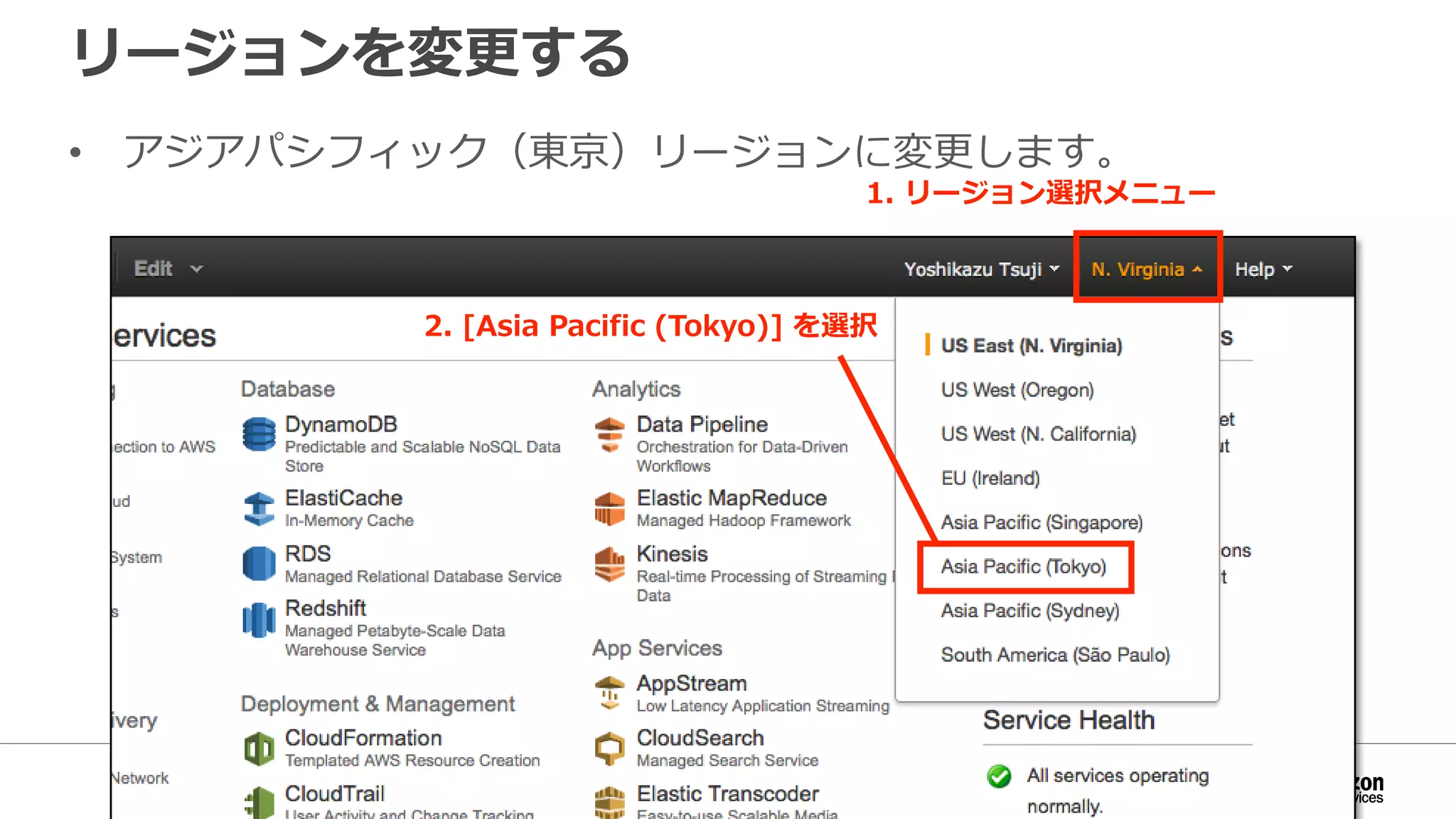Click the CloudSearch service icon

pyautogui.click(x=609, y=749)
